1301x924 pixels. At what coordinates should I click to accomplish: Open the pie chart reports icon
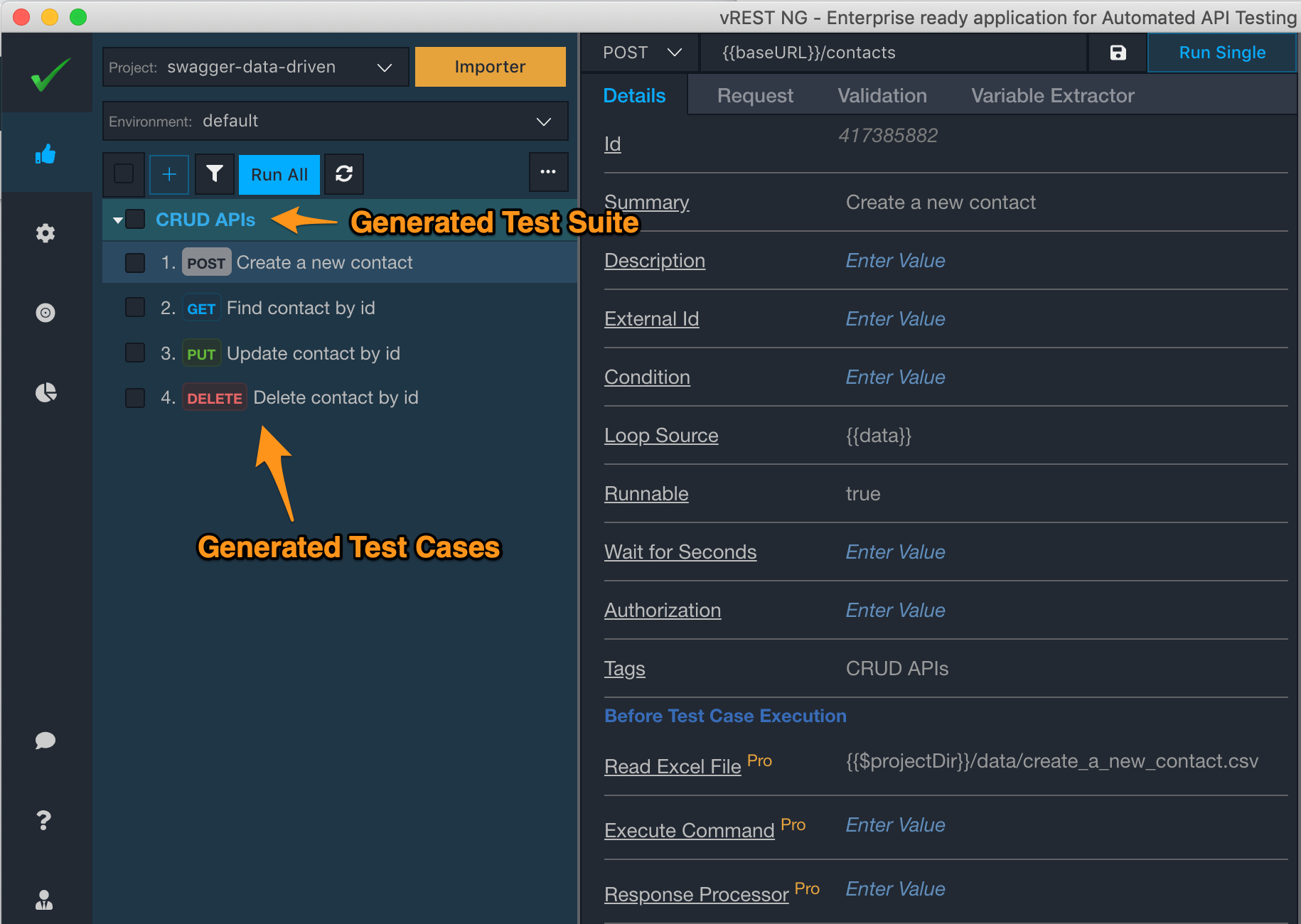(45, 392)
